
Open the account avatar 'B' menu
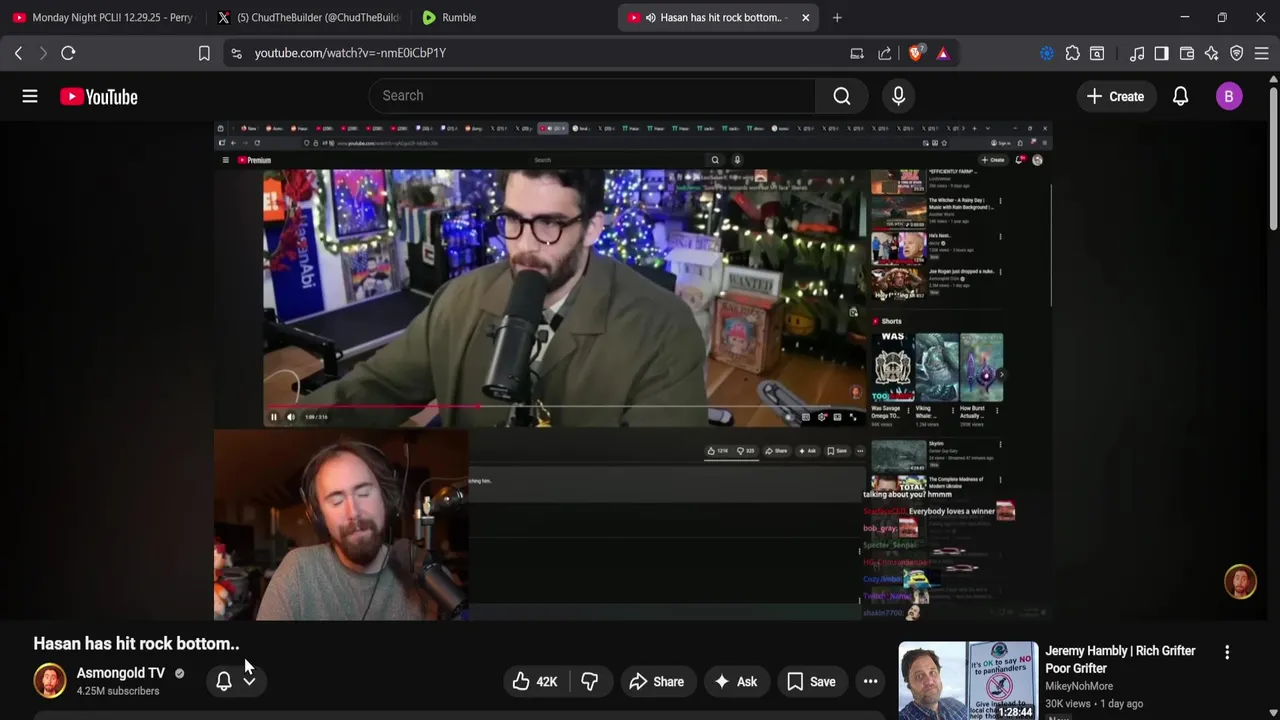click(1229, 96)
